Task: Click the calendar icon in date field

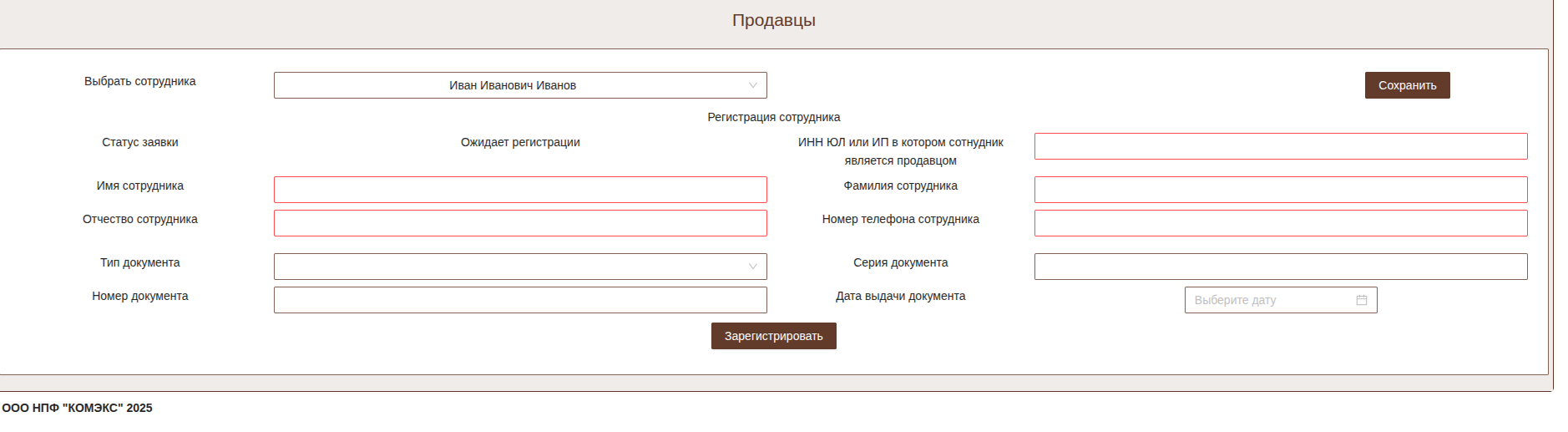Action: point(1362,300)
